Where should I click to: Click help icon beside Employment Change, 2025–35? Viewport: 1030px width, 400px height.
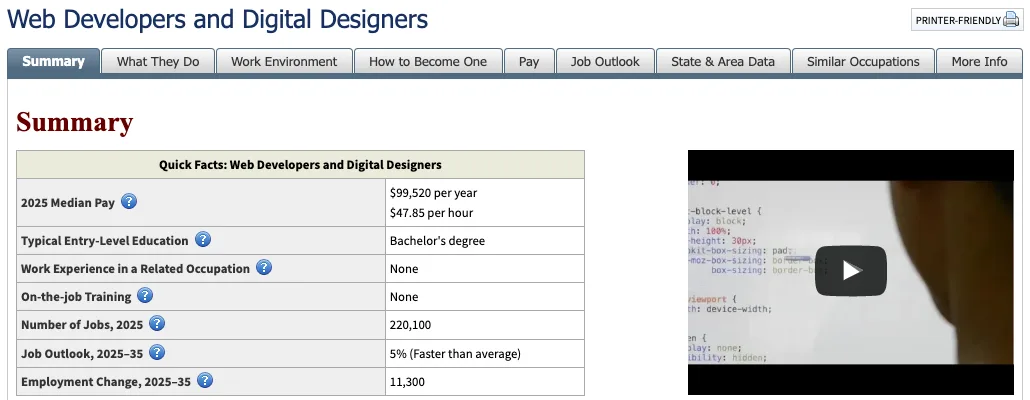point(205,380)
